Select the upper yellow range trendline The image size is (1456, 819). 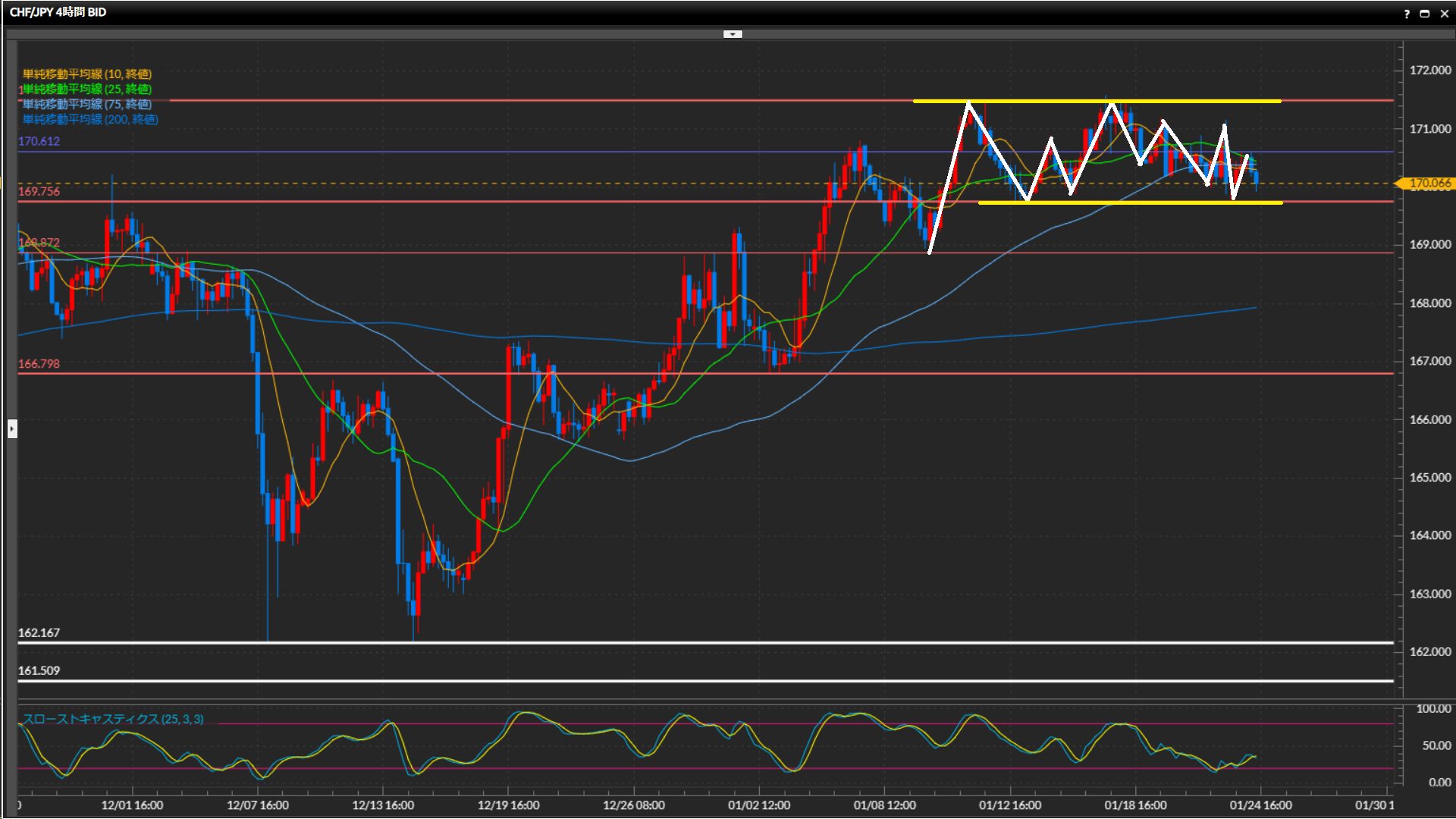pos(1198,101)
